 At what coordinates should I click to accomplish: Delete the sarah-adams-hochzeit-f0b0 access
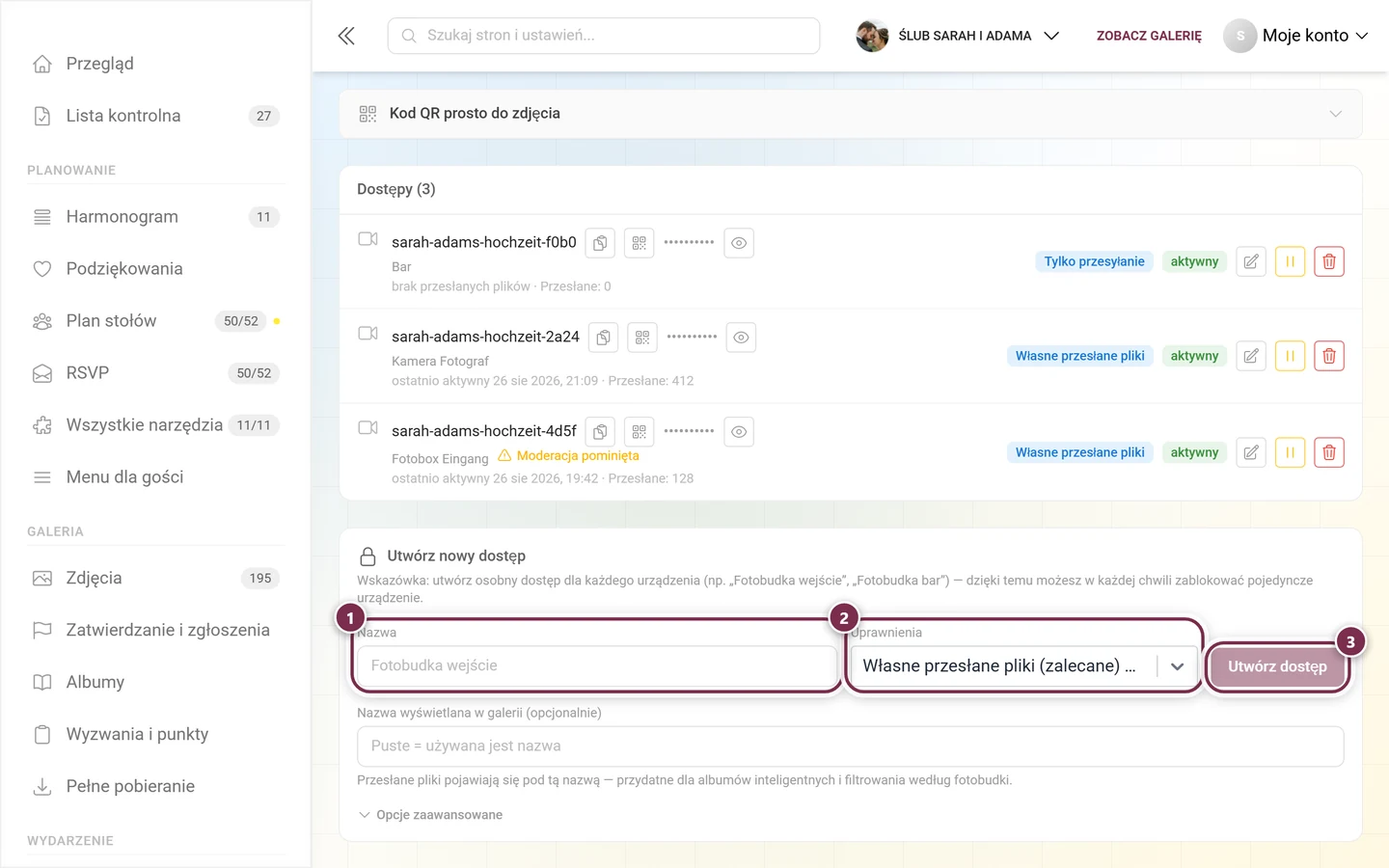click(x=1329, y=261)
